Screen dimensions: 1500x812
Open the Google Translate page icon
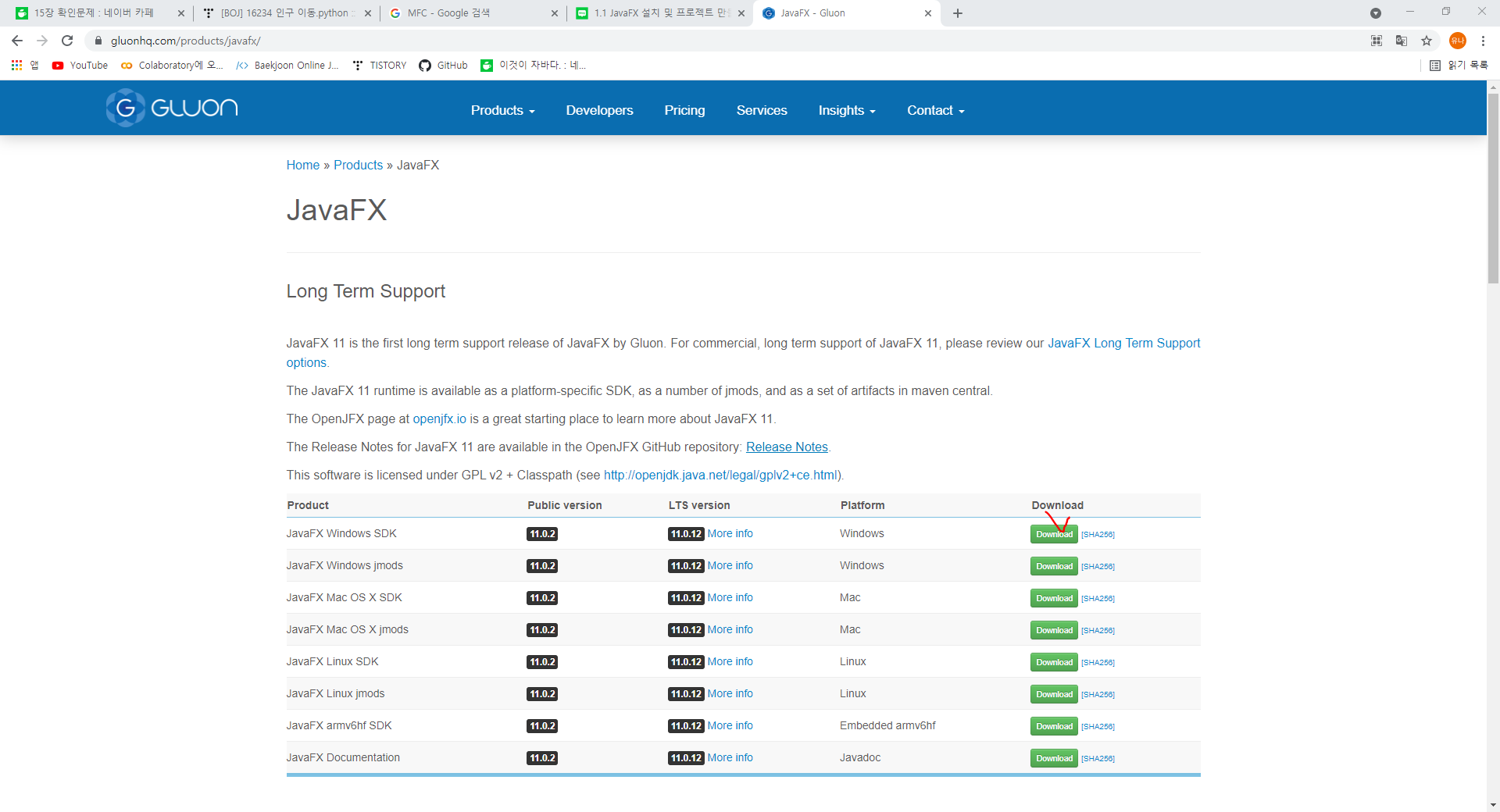click(x=1402, y=41)
